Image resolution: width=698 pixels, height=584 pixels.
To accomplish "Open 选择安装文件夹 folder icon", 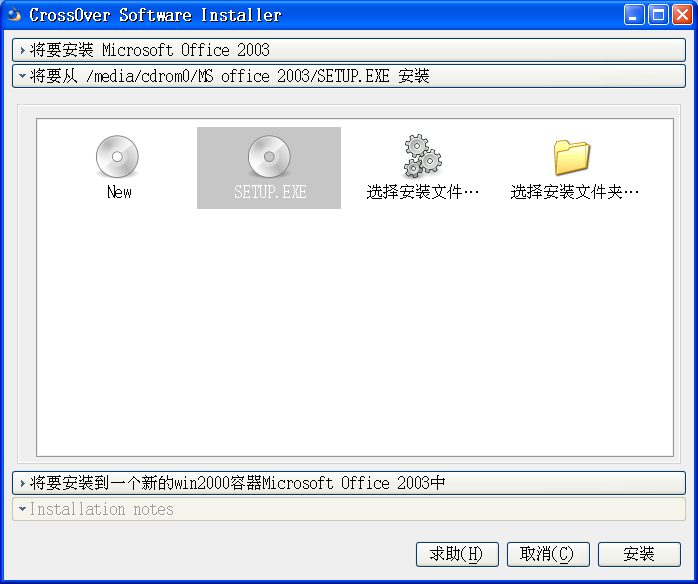I will coord(572,157).
